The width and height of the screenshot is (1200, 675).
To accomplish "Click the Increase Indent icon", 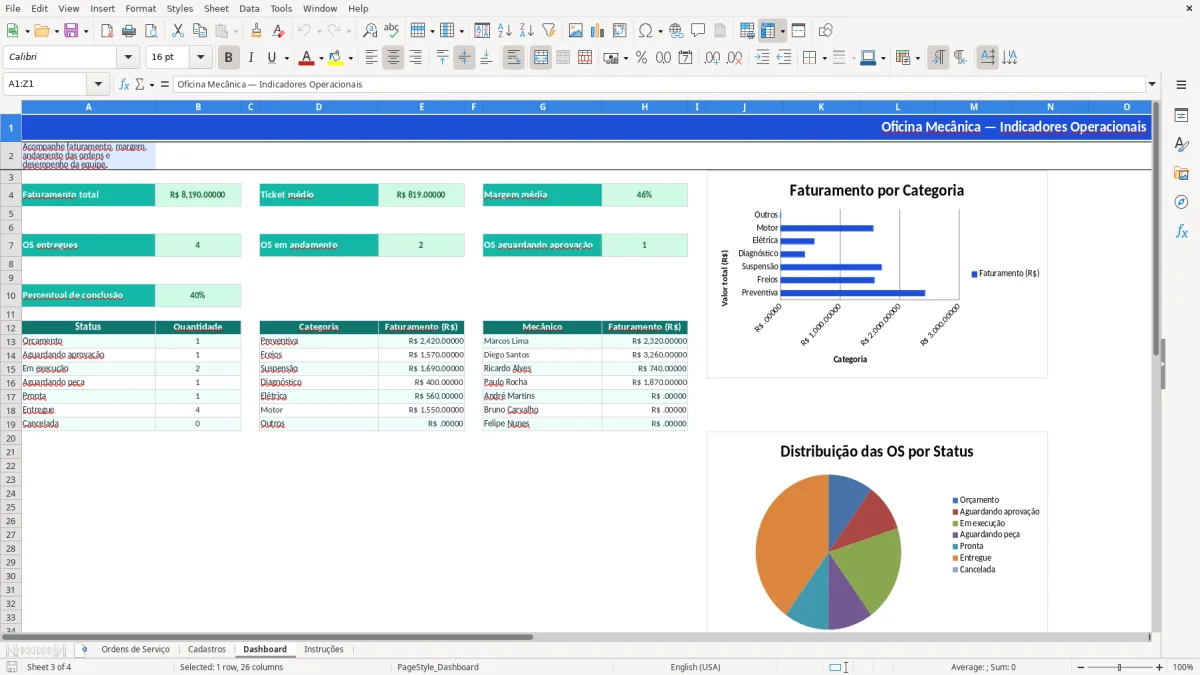I will click(x=762, y=58).
